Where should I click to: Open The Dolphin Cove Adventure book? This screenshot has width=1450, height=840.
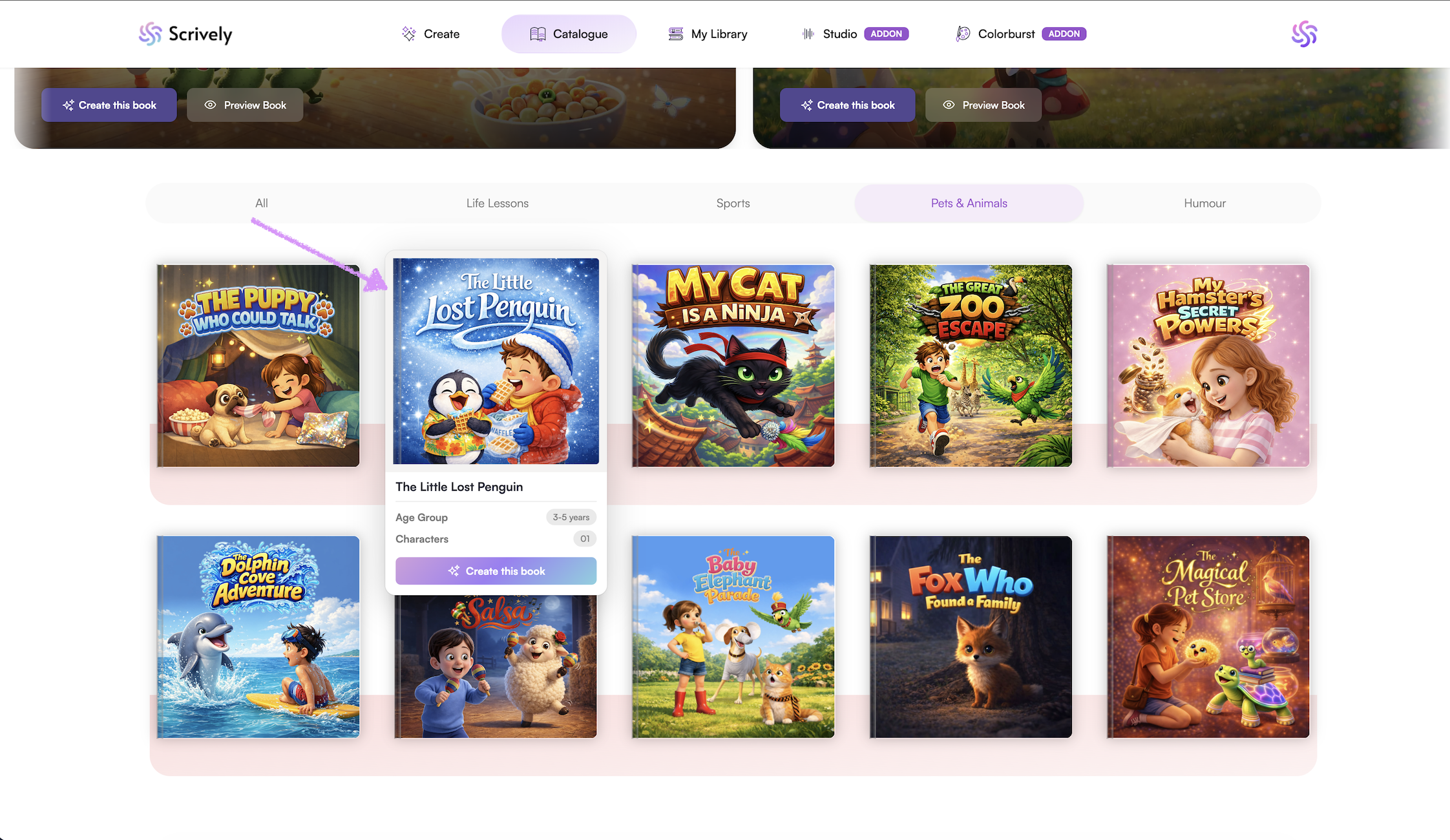(x=258, y=637)
